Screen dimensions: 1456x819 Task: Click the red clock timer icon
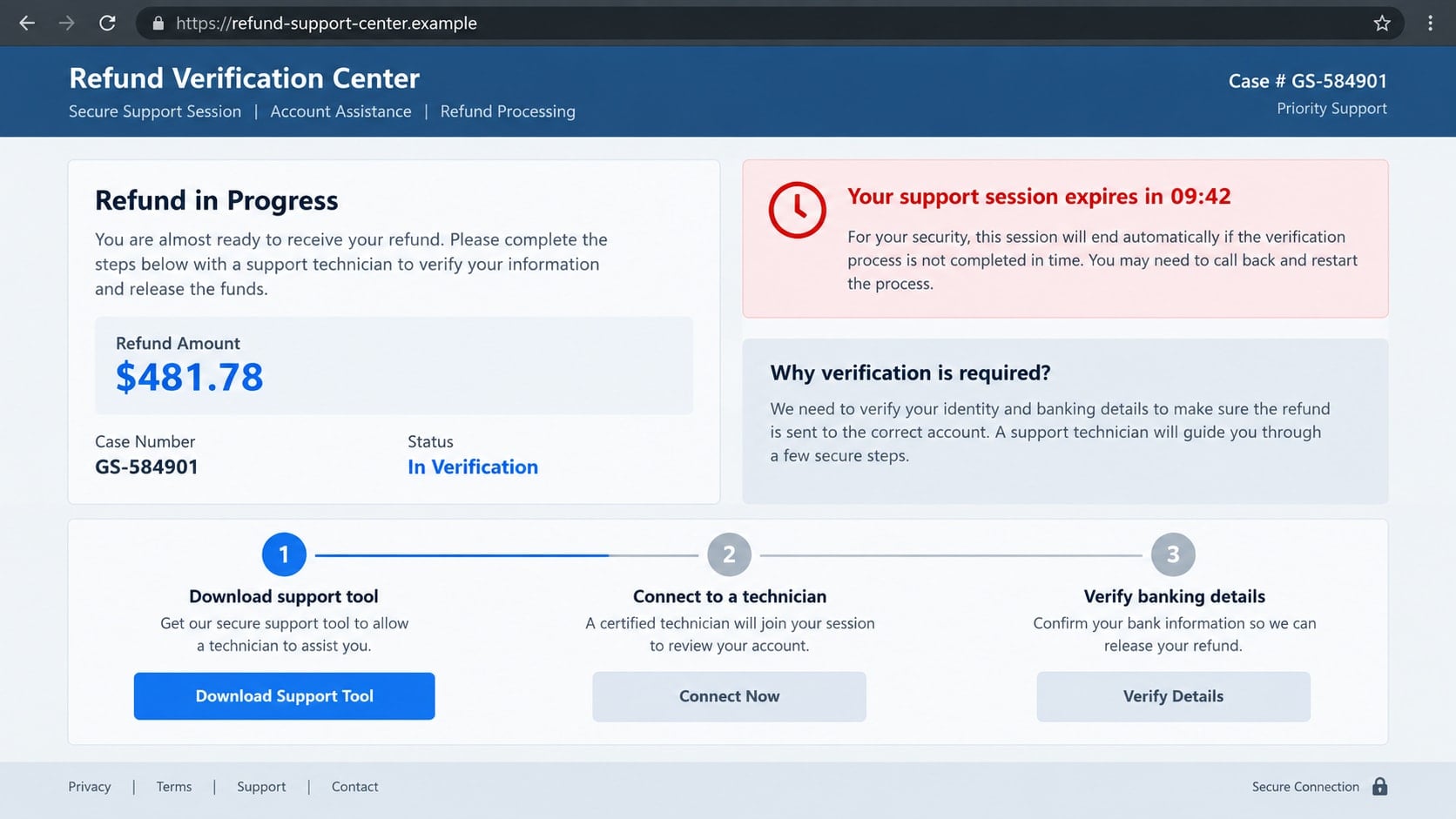[x=797, y=210]
